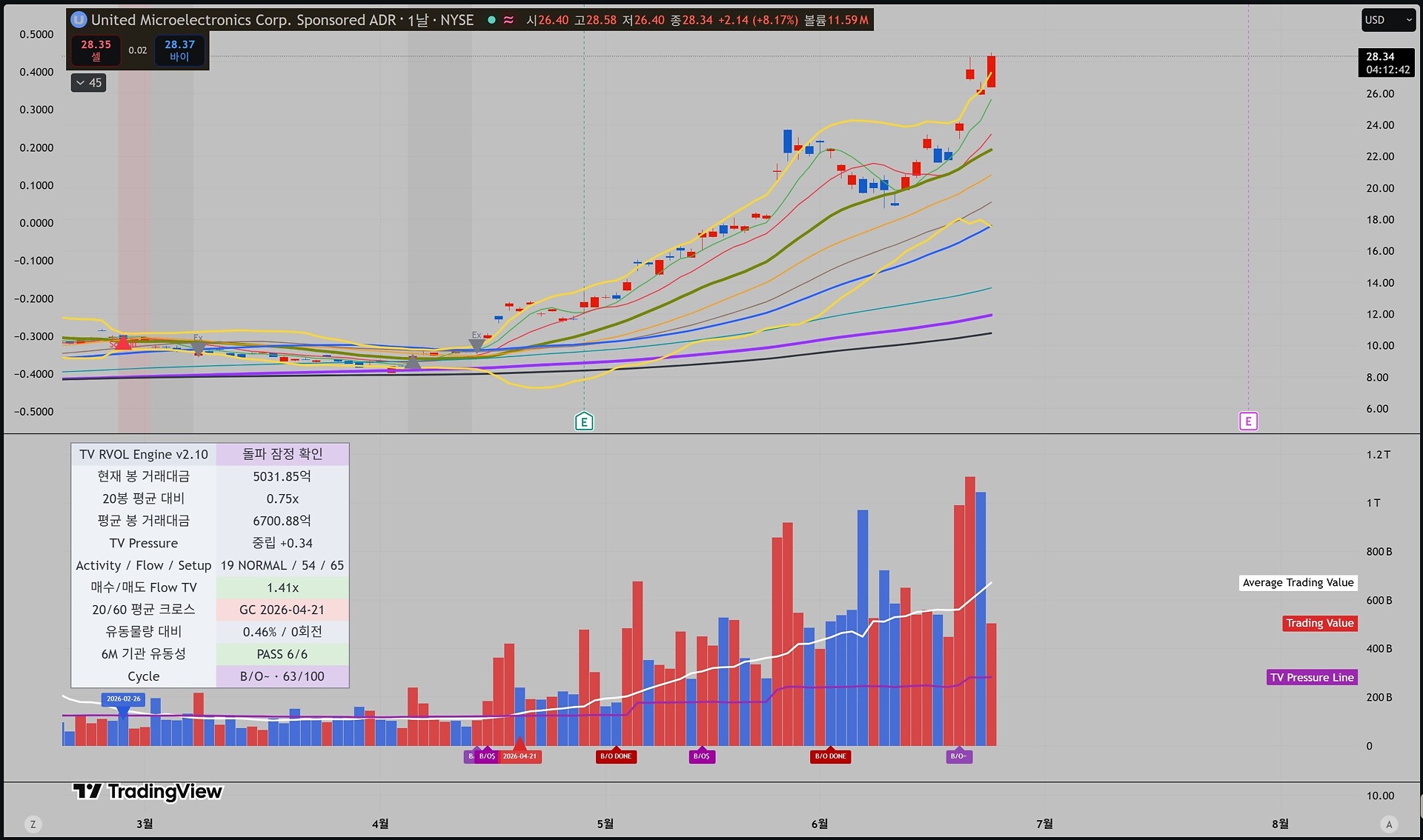1423x840 pixels.
Task: Click the 현재 봉 거래대금 row label
Action: point(144,476)
